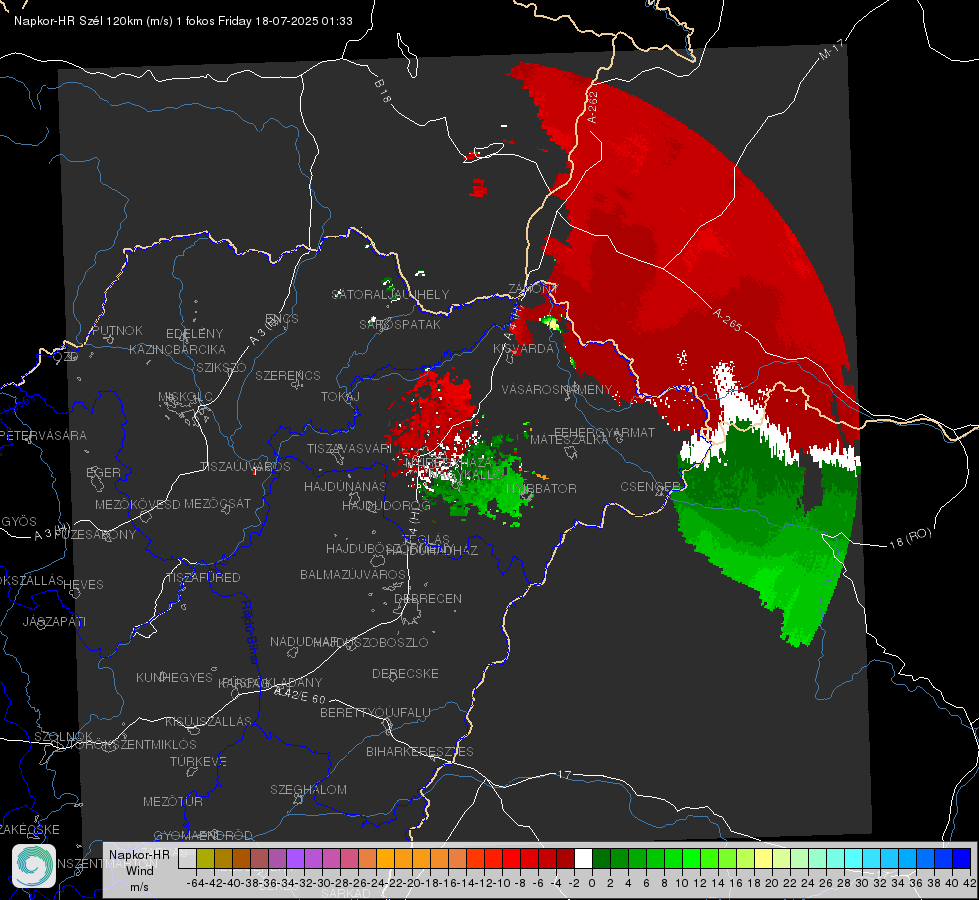
Task: Click the BERETTYÓÚJFALU label
Action: (375, 712)
